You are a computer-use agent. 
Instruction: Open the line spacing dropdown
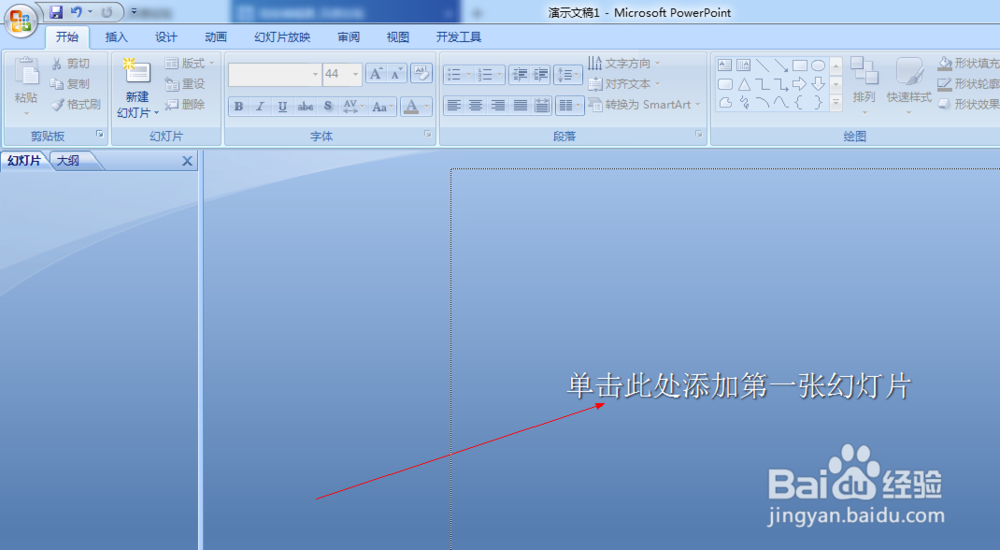pos(568,75)
